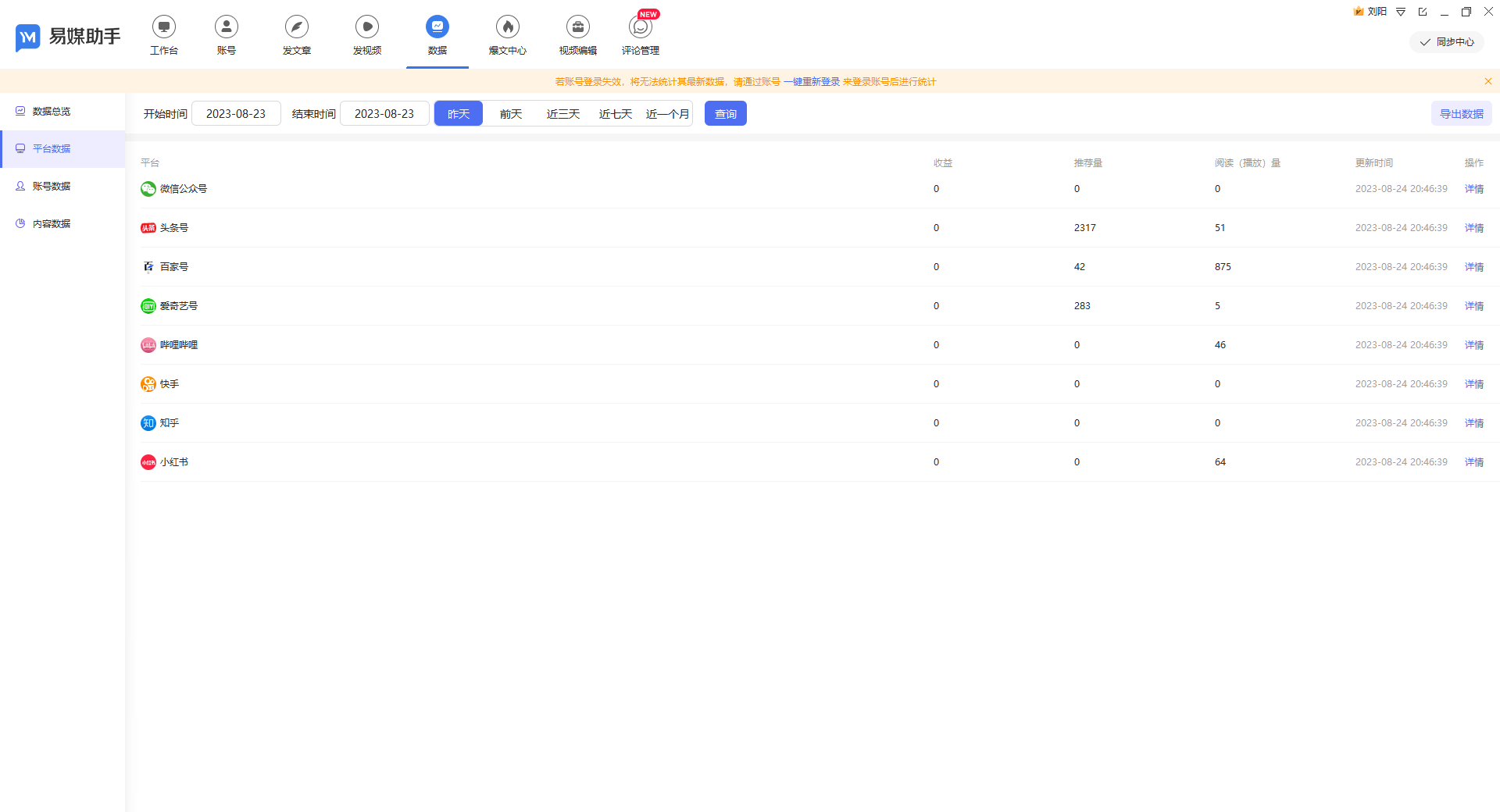The width and height of the screenshot is (1500, 812).
Task: Switch to 账号数据 in the sidebar
Action: [52, 186]
